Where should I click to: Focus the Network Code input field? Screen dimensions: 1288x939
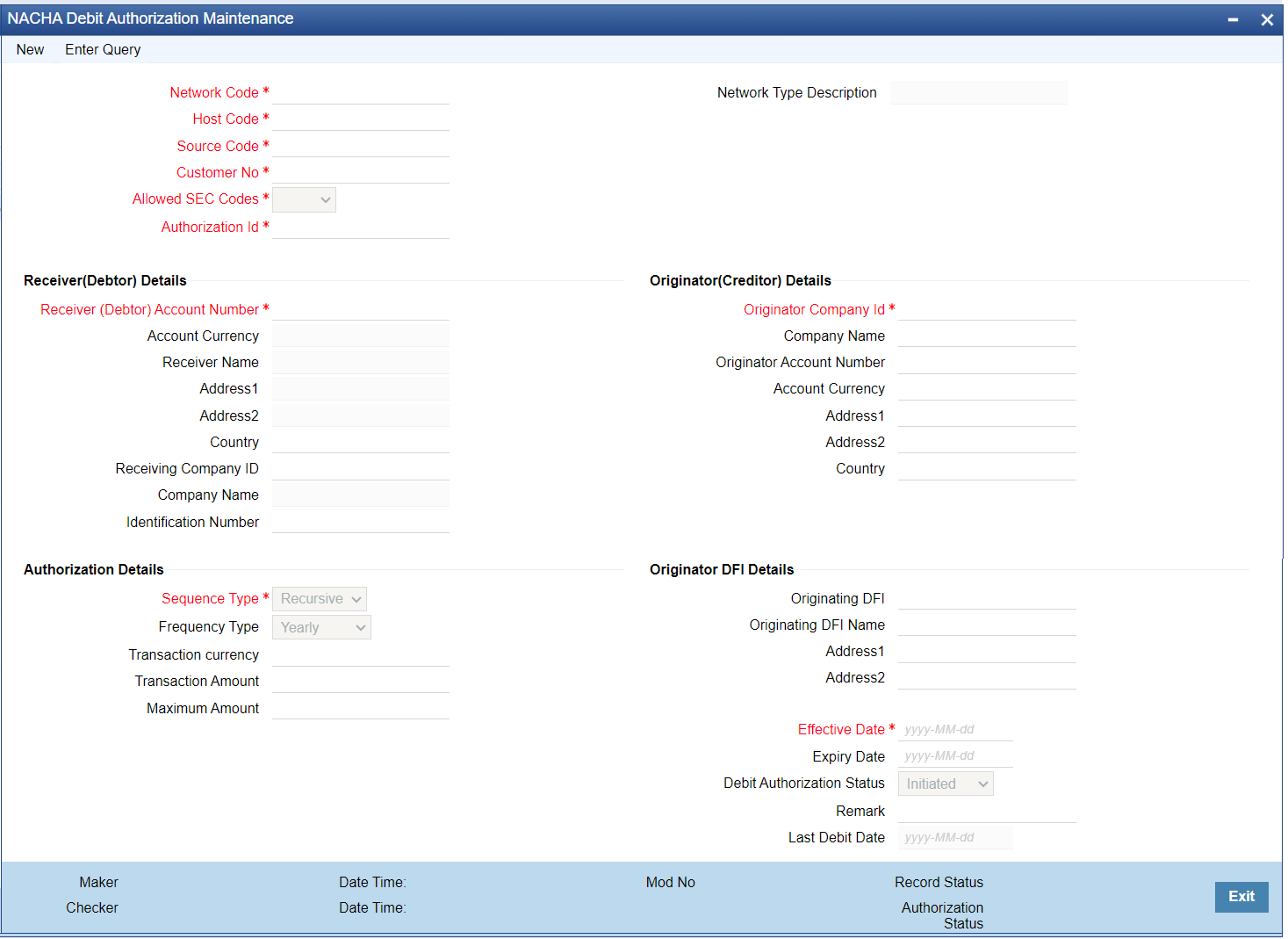361,93
